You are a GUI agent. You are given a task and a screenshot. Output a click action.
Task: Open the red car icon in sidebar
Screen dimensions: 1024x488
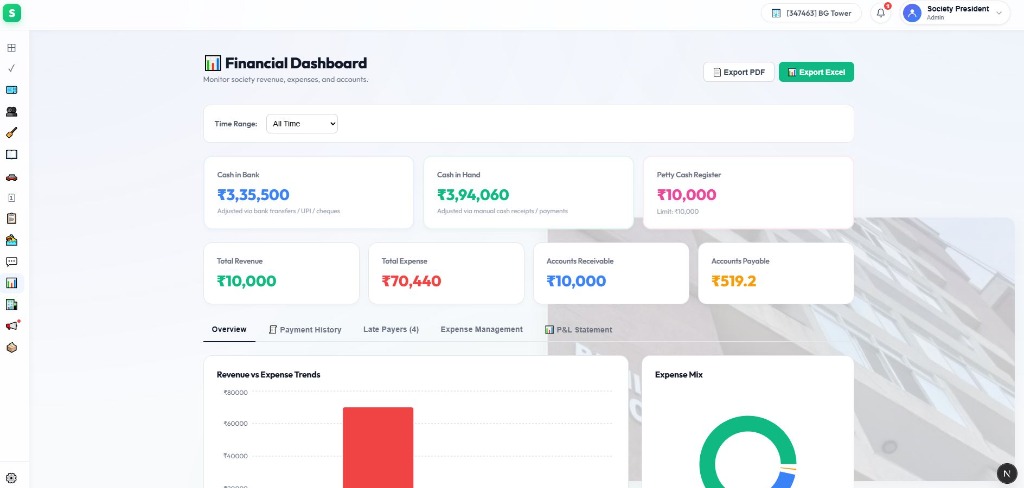click(11, 177)
